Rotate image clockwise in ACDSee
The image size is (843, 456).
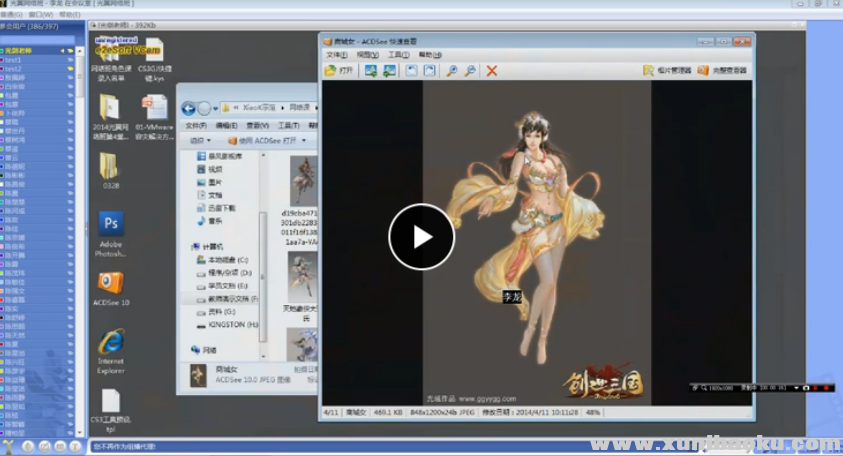430,71
